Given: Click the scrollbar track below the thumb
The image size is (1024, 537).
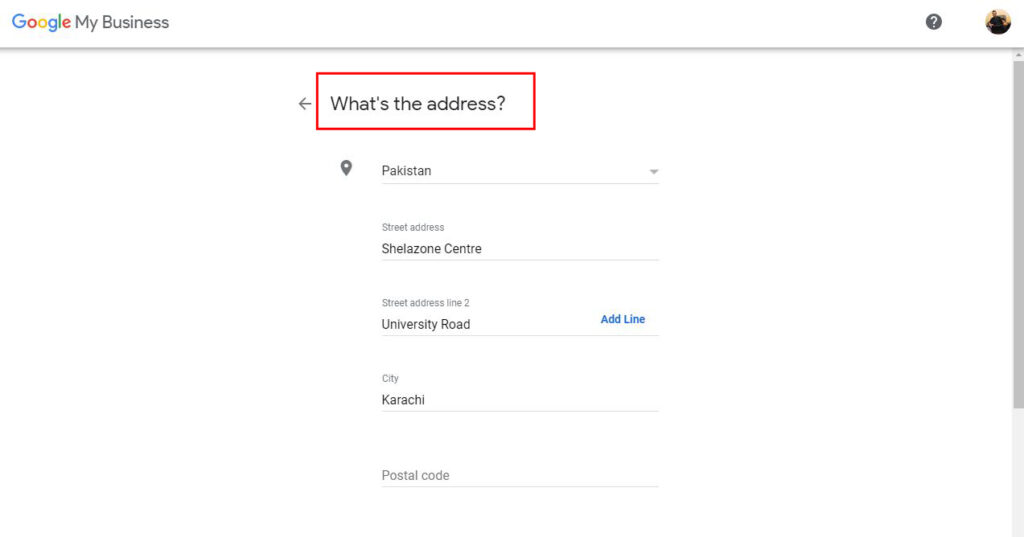Looking at the screenshot, I should pos(1018,470).
